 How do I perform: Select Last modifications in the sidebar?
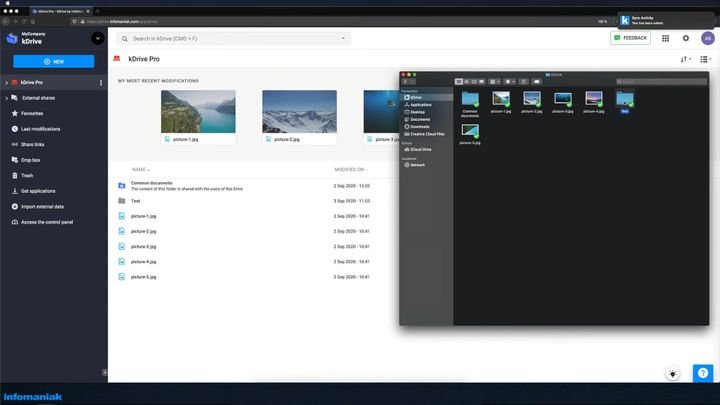click(40, 129)
